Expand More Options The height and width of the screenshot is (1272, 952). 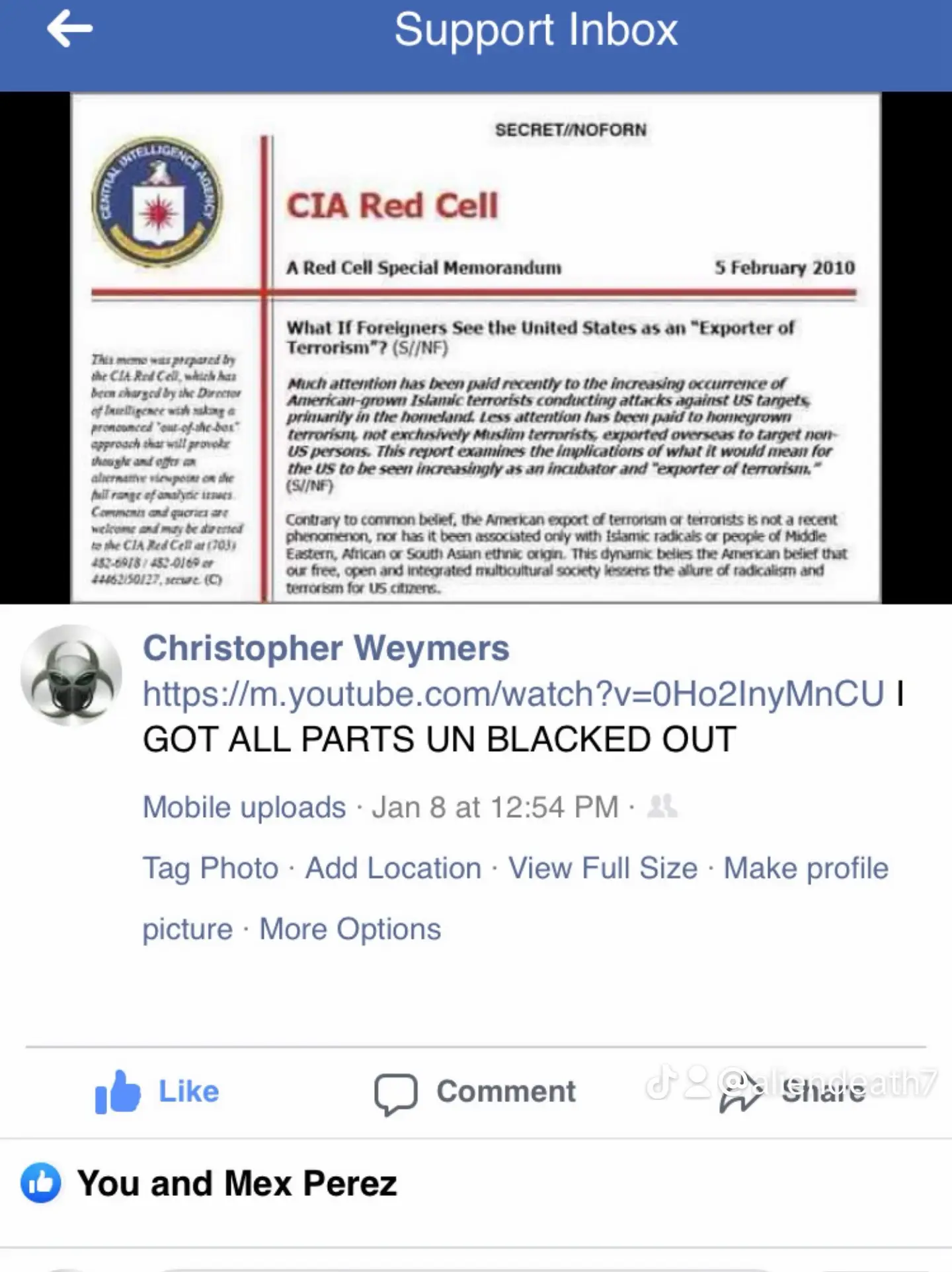click(x=350, y=929)
